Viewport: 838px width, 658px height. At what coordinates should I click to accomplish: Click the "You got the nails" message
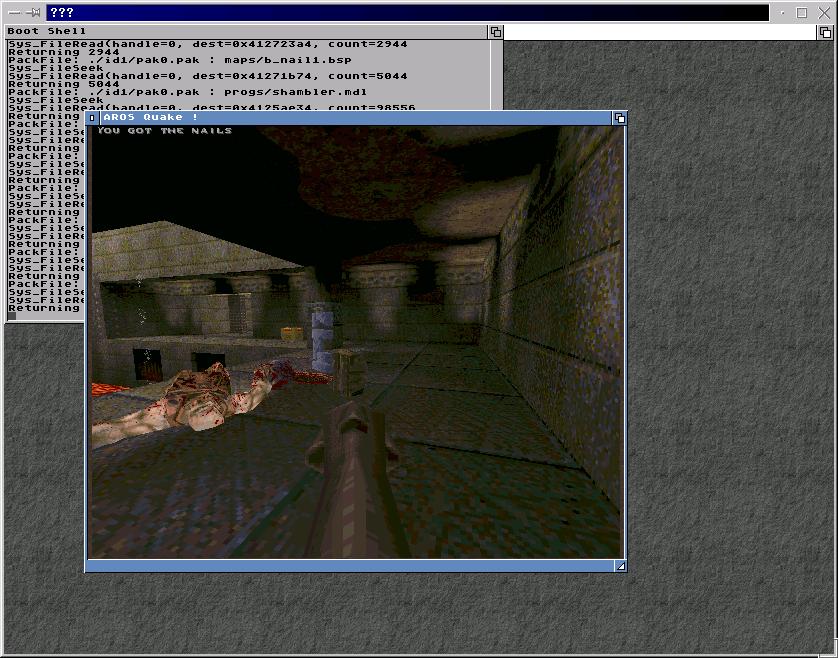[165, 131]
